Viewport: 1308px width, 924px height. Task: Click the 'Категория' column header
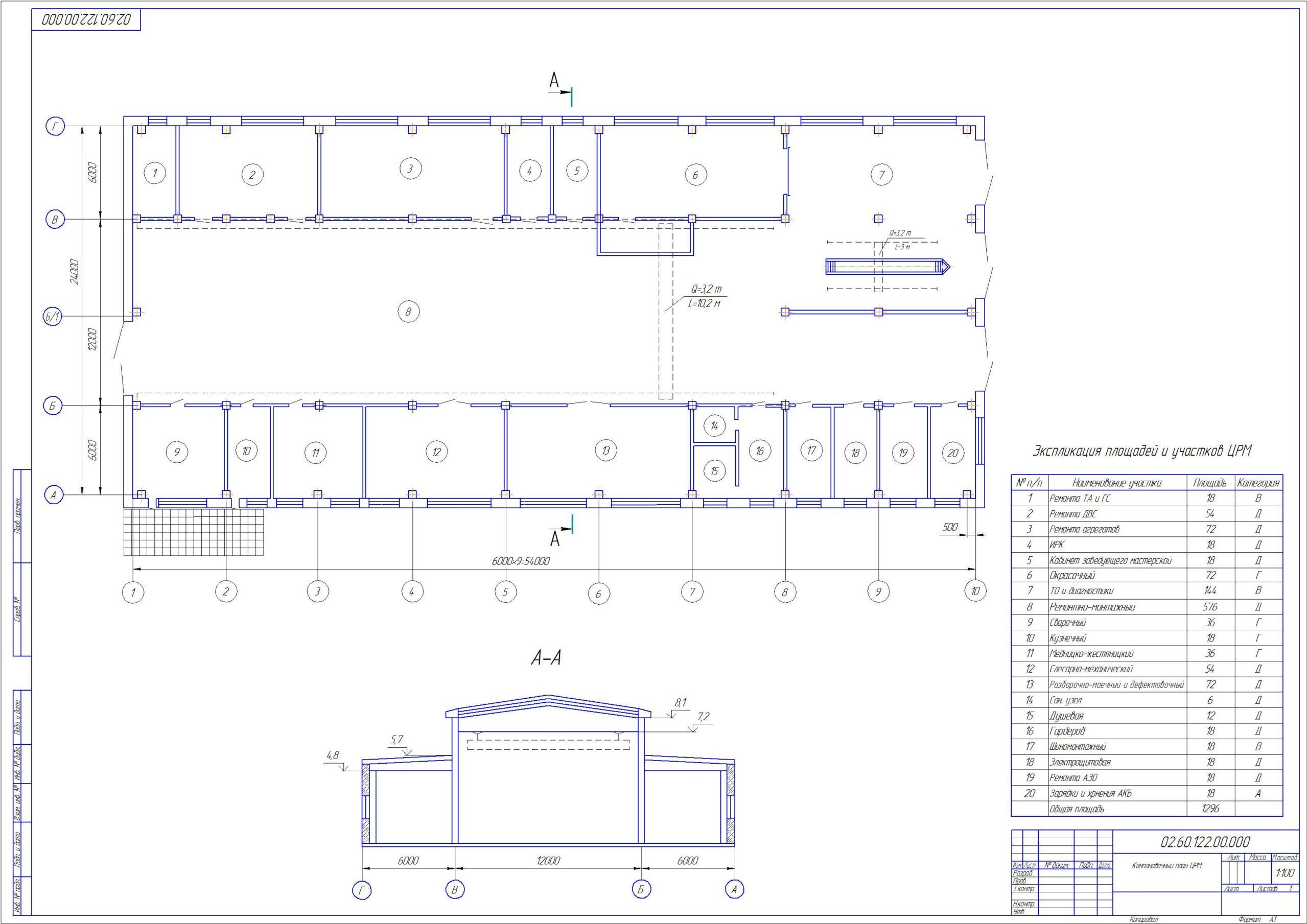pyautogui.click(x=1258, y=483)
